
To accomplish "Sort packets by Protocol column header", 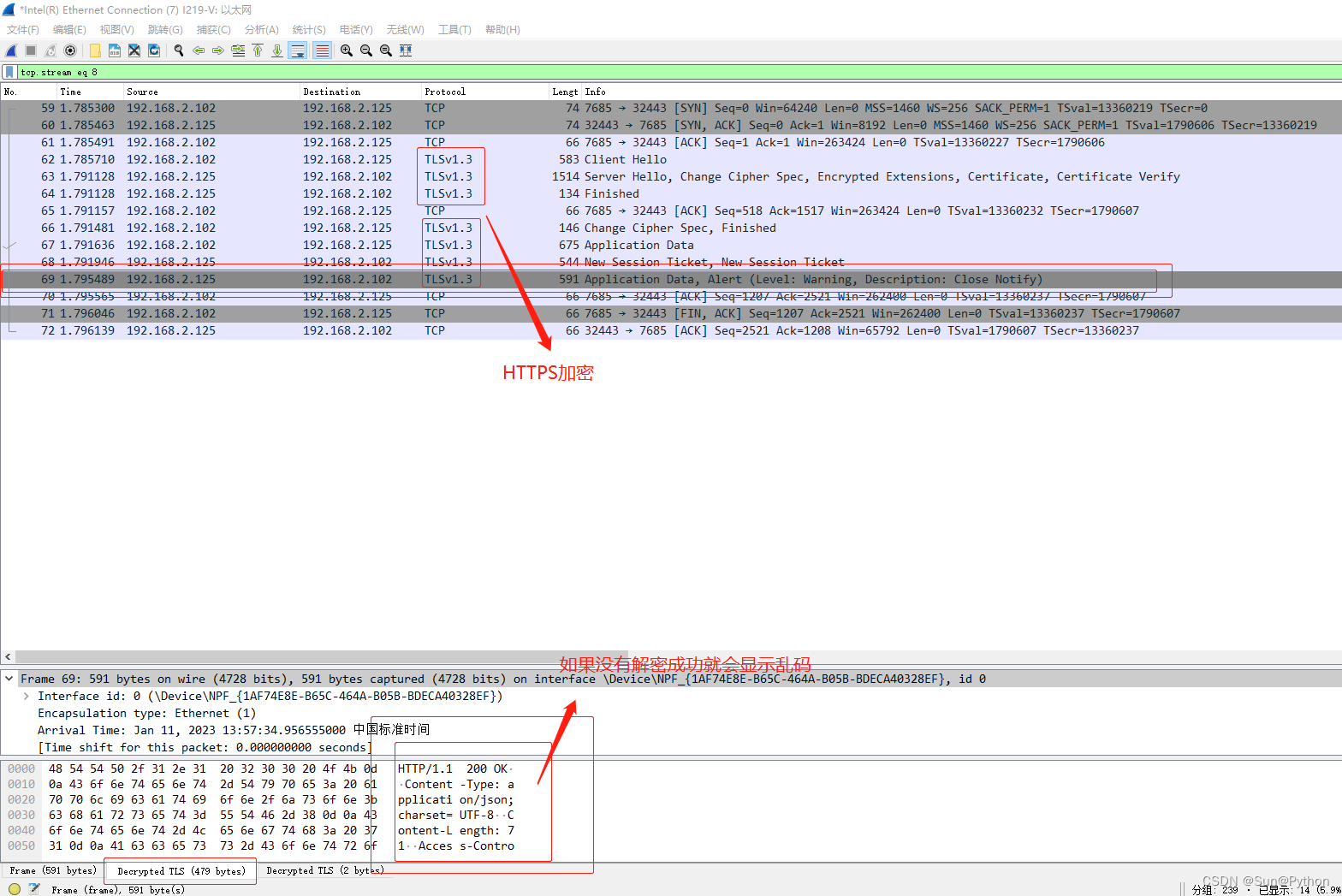I will (x=445, y=92).
